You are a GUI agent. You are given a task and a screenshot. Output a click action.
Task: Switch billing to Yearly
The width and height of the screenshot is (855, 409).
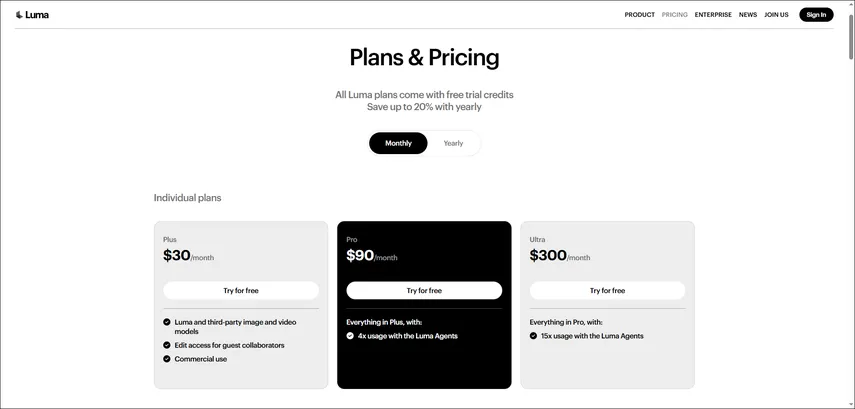453,143
